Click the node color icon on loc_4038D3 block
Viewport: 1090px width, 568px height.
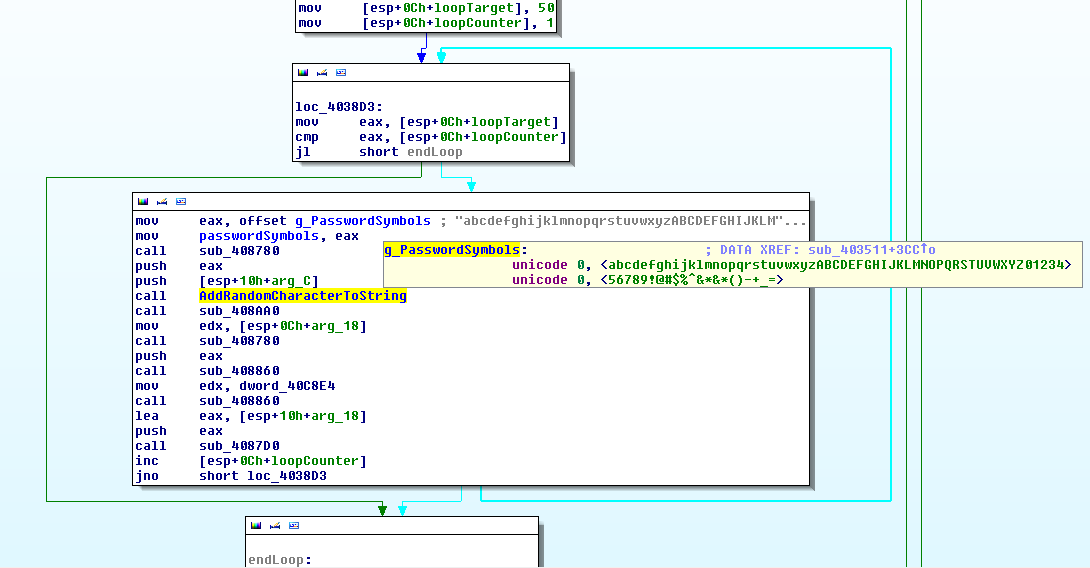[x=302, y=72]
